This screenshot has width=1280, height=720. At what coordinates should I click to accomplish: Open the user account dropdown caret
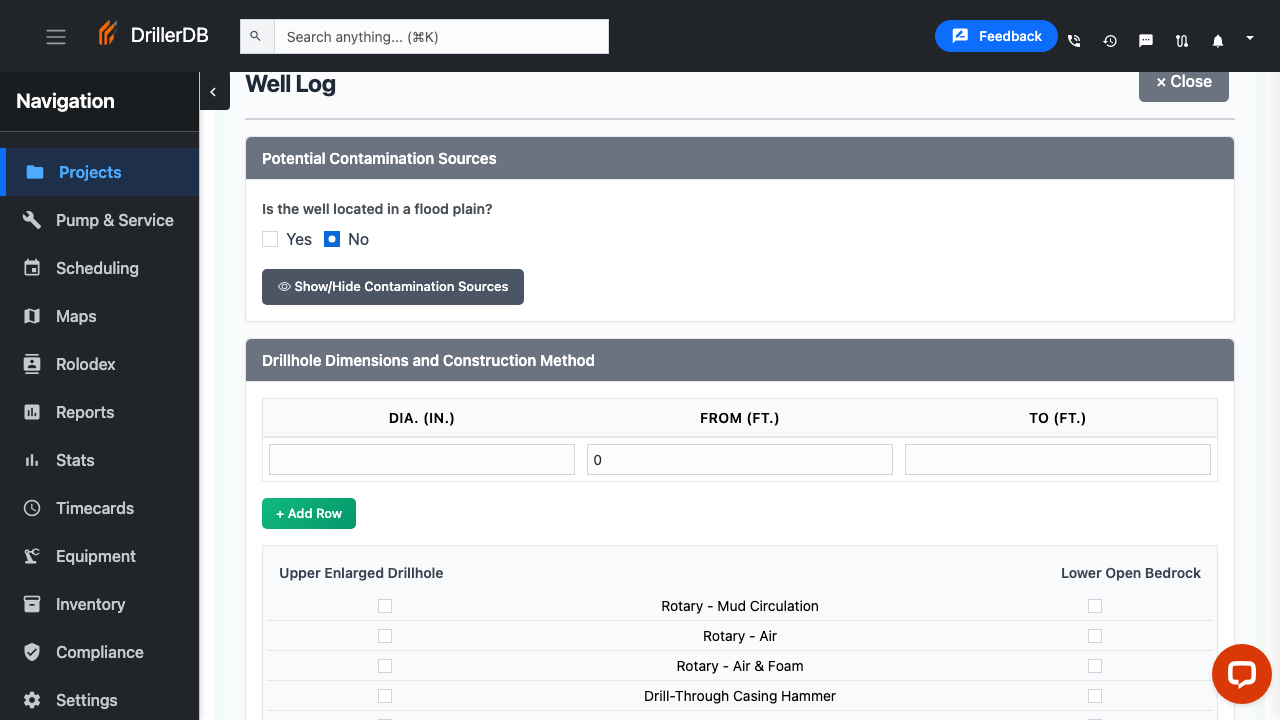pos(1249,37)
